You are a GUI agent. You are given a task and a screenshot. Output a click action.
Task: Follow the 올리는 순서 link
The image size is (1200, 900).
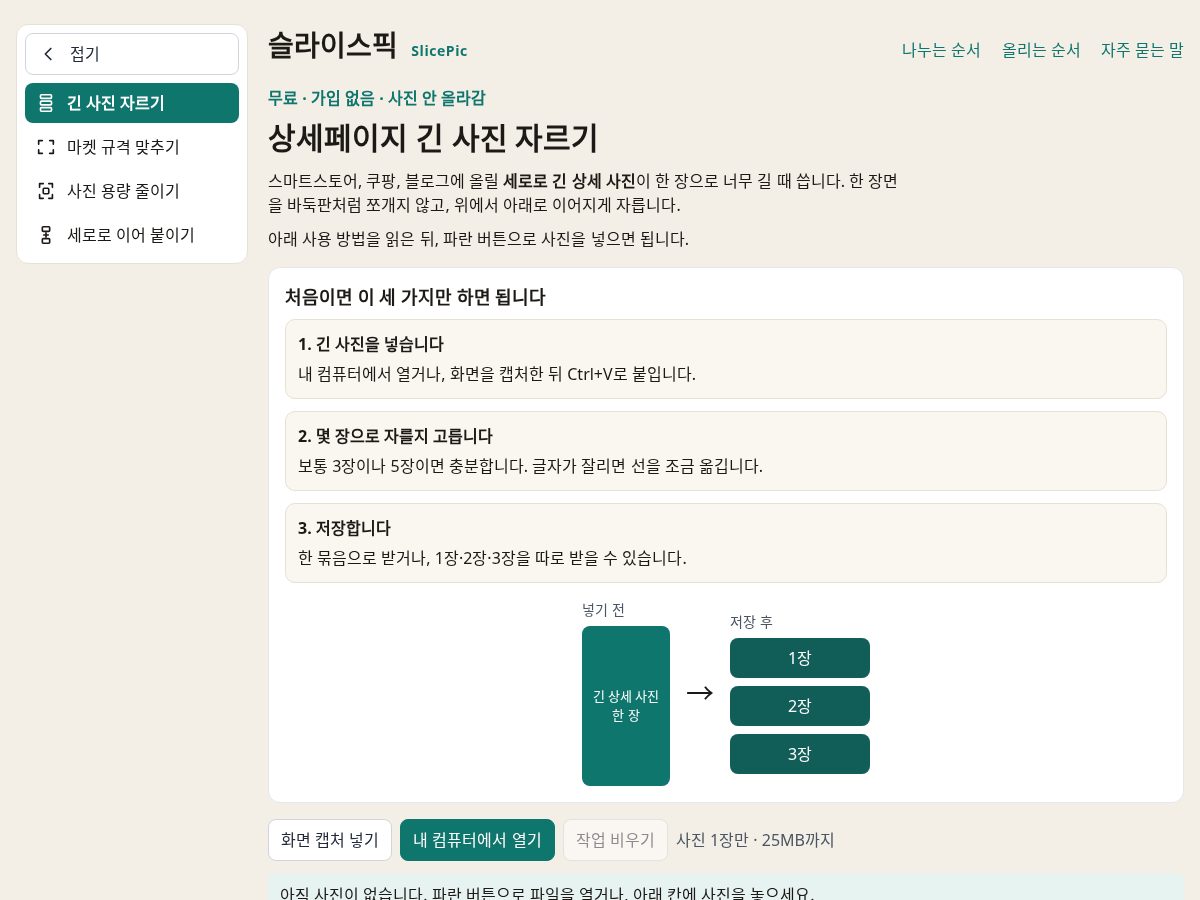(1041, 50)
